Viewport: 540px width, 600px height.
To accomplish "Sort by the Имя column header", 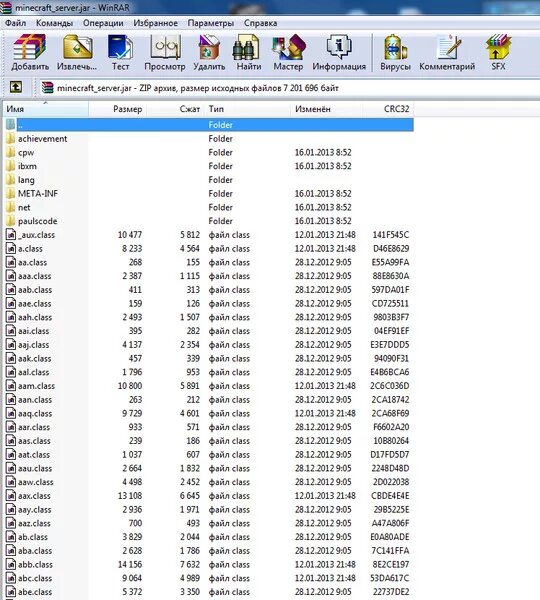I will 46,109.
